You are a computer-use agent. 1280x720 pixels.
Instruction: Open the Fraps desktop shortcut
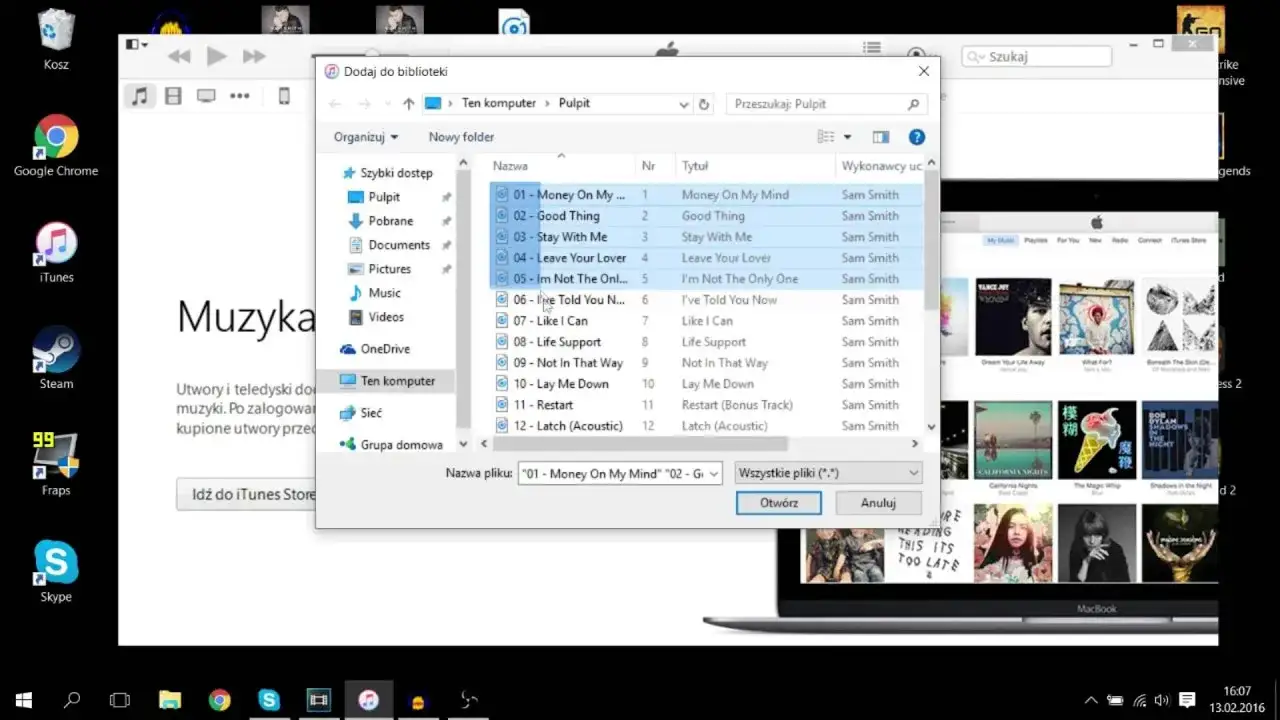pos(56,464)
